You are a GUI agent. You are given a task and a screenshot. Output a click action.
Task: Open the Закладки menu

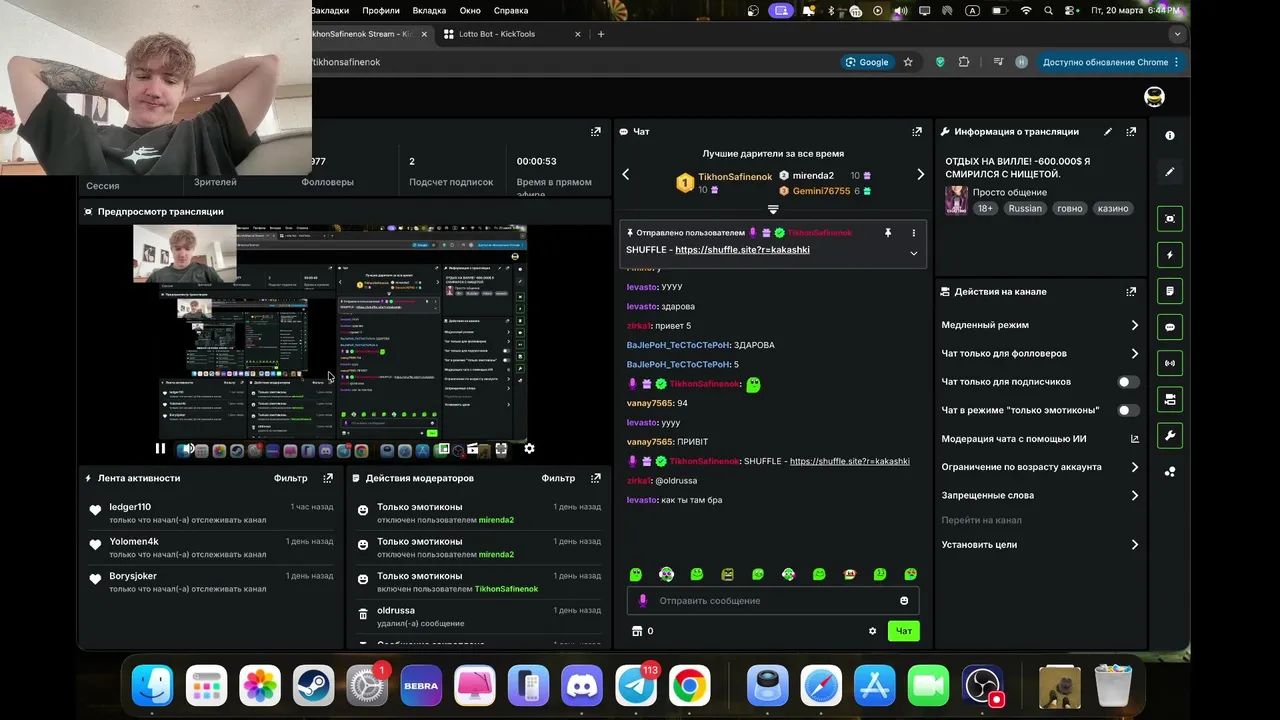[x=331, y=10]
